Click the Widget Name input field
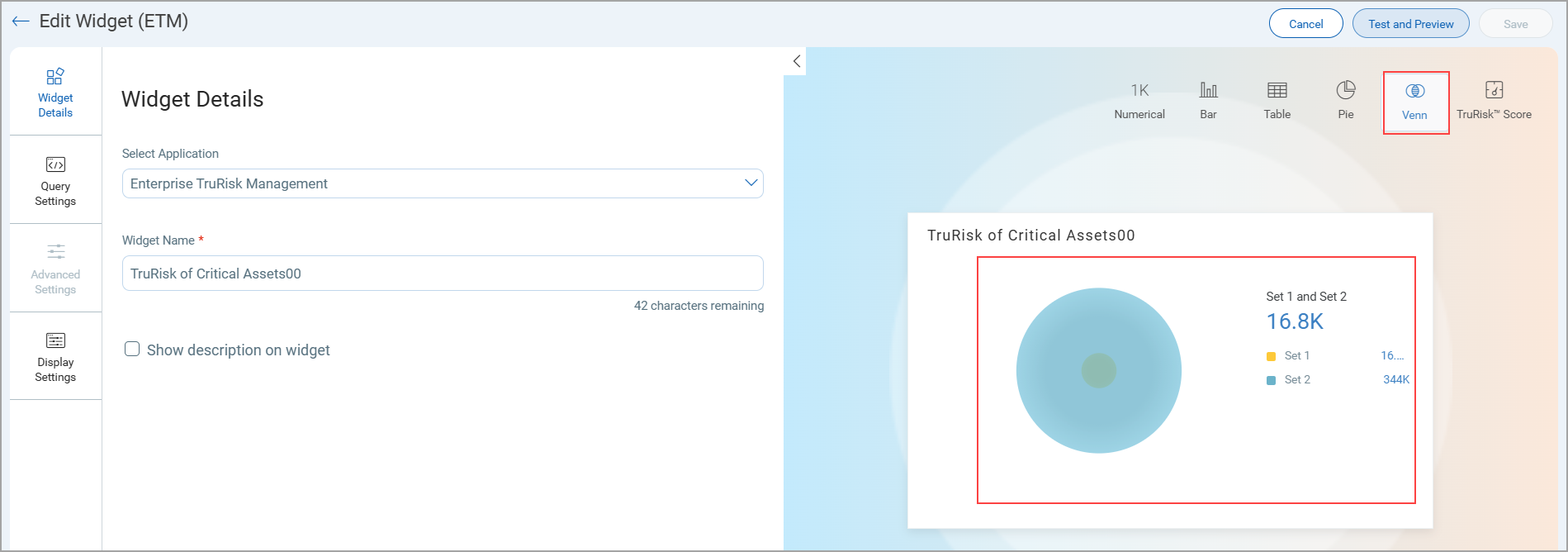This screenshot has width=1568, height=552. [x=443, y=274]
